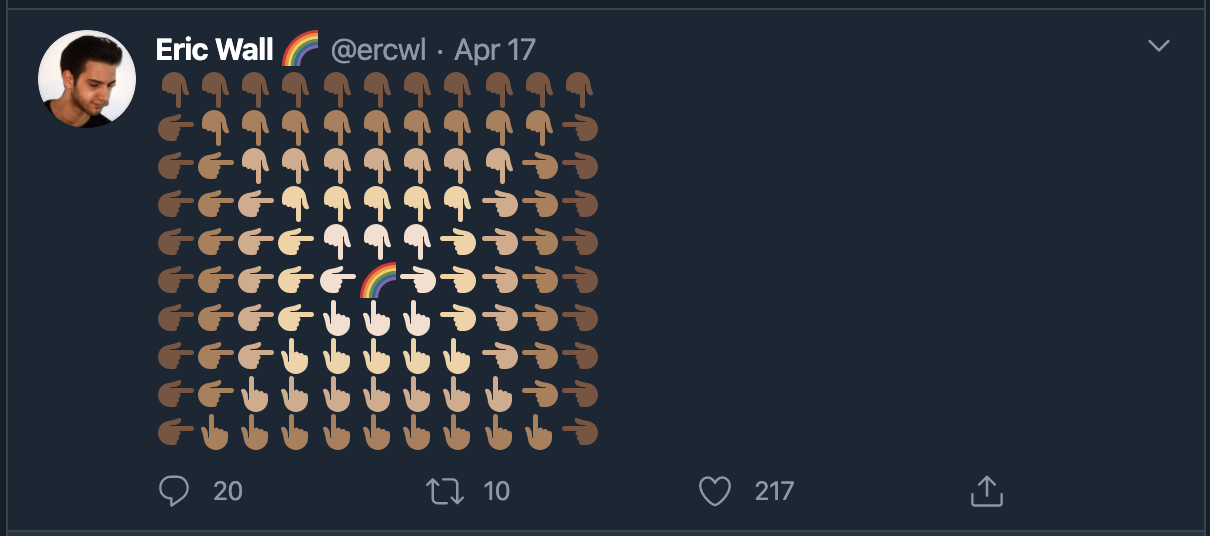Click the retweet count 10
Image resolution: width=1210 pixels, height=536 pixels.
[497, 491]
